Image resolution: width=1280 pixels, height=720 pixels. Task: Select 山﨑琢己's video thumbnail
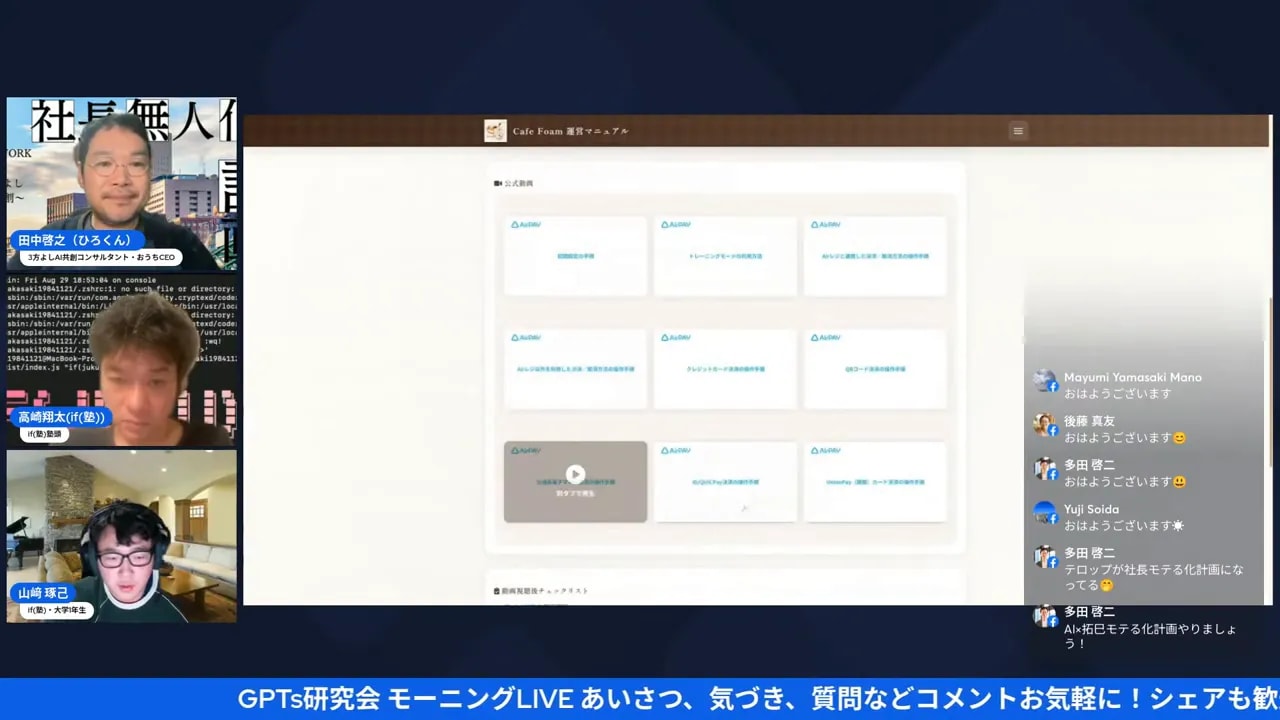tap(121, 535)
